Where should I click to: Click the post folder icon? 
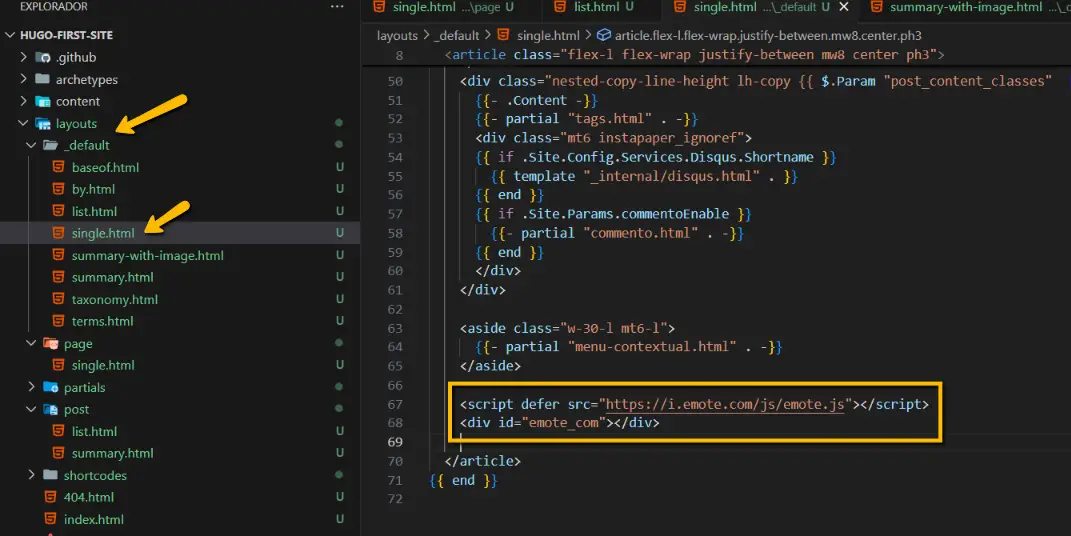coord(51,410)
